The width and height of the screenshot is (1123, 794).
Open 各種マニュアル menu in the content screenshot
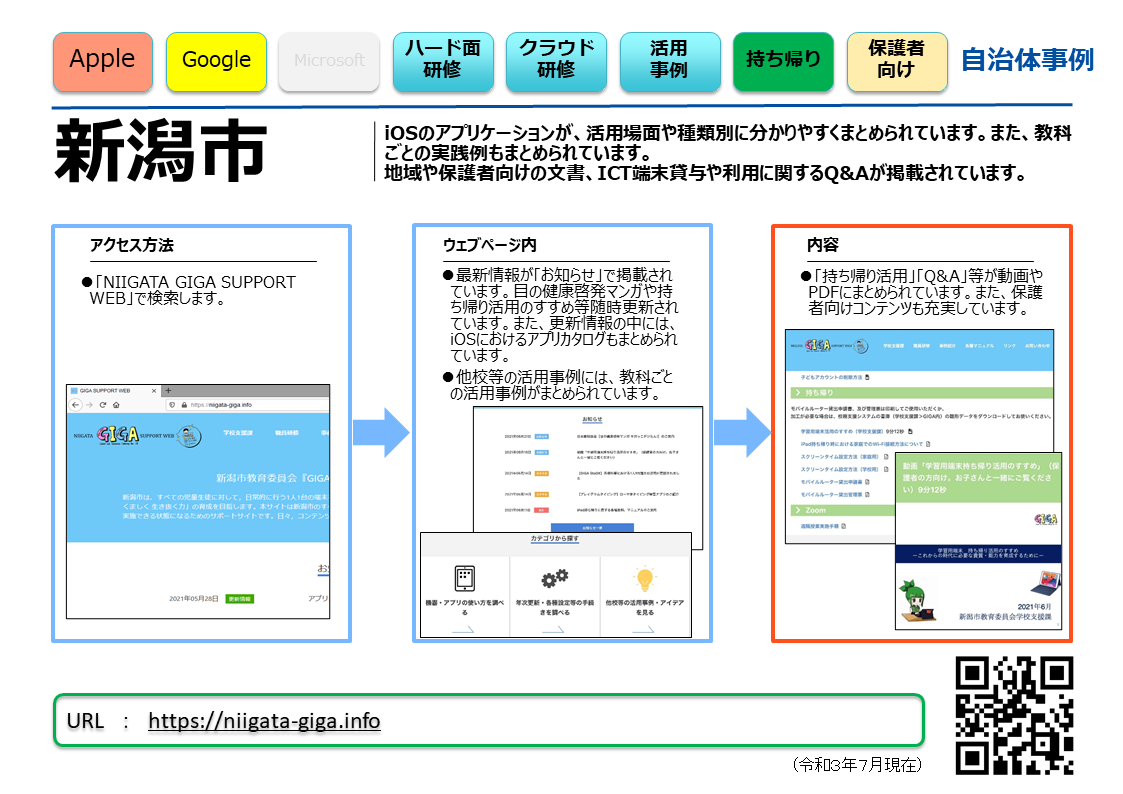coord(979,346)
